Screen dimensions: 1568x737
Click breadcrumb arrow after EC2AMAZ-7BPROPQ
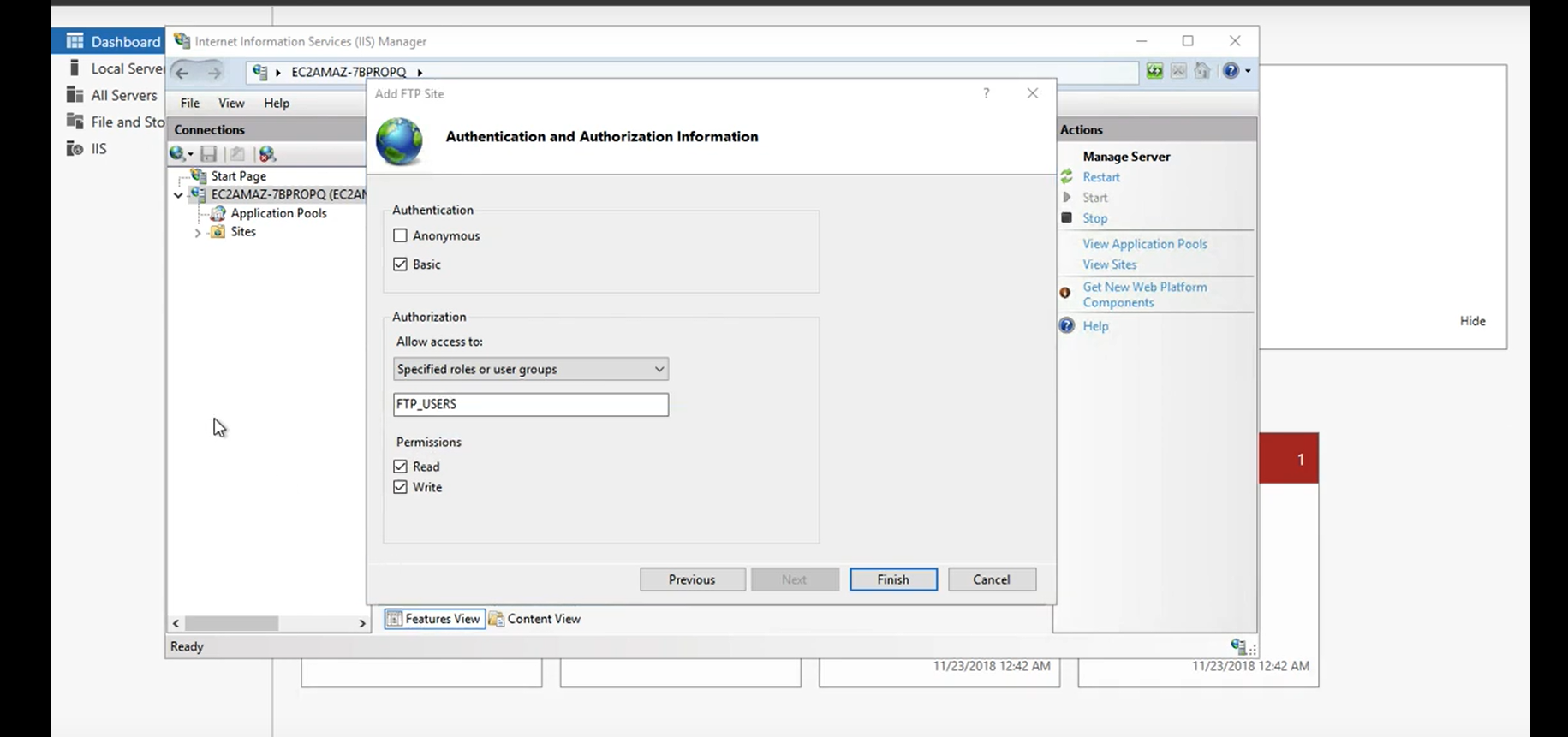coord(420,73)
